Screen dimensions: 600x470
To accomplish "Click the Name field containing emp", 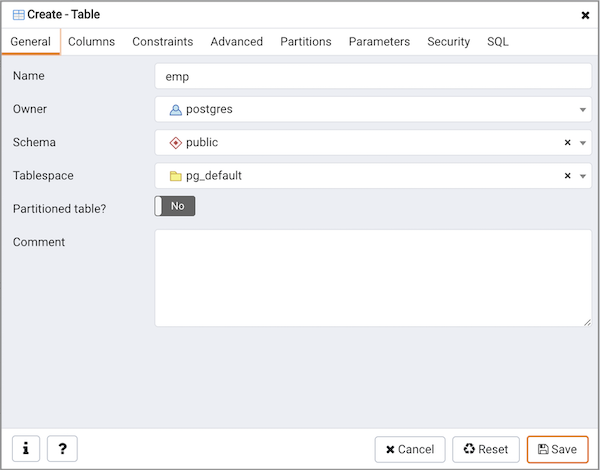I will click(373, 76).
